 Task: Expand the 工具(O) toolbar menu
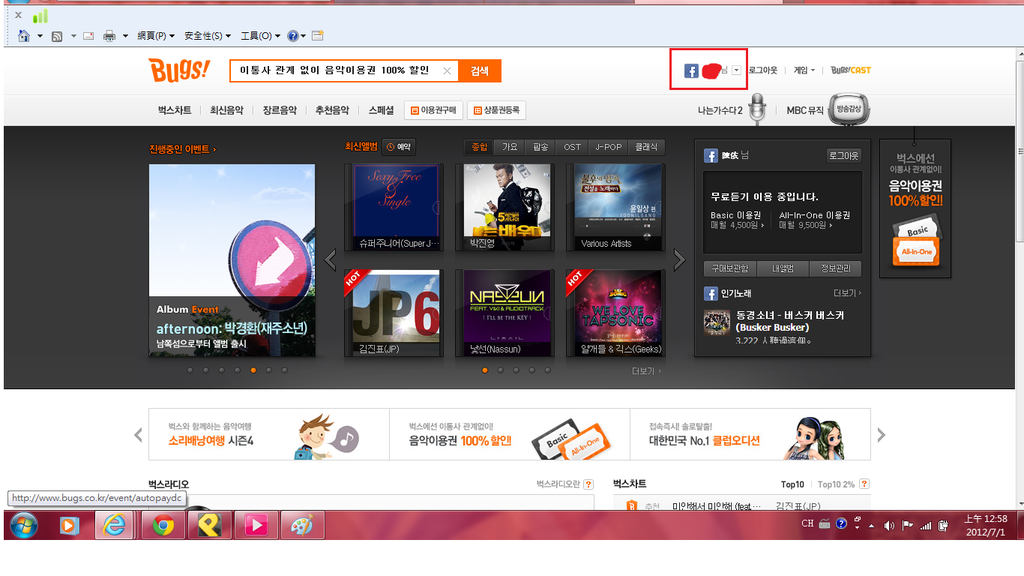click(x=260, y=36)
